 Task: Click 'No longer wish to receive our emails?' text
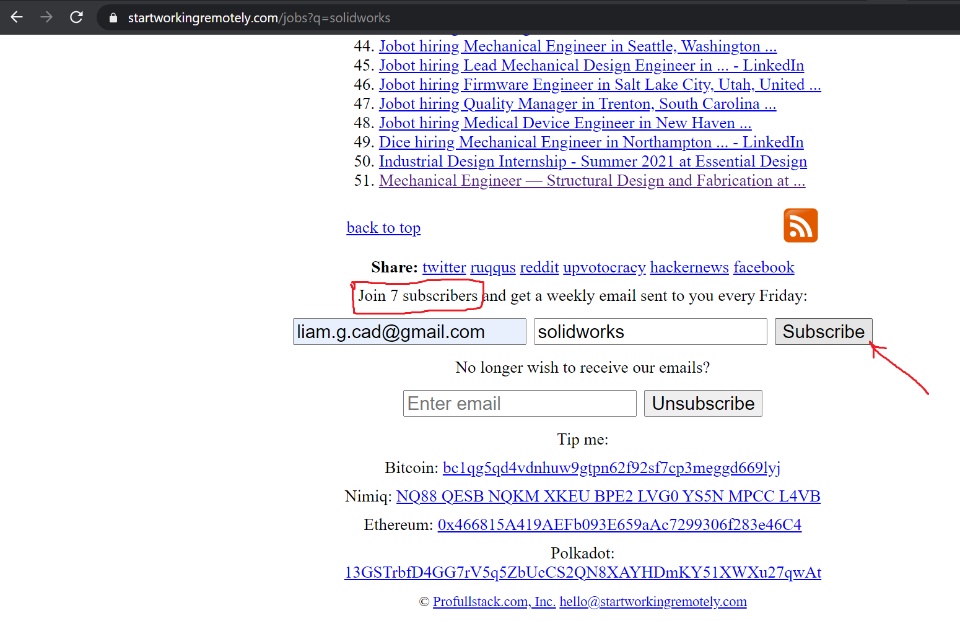point(582,367)
